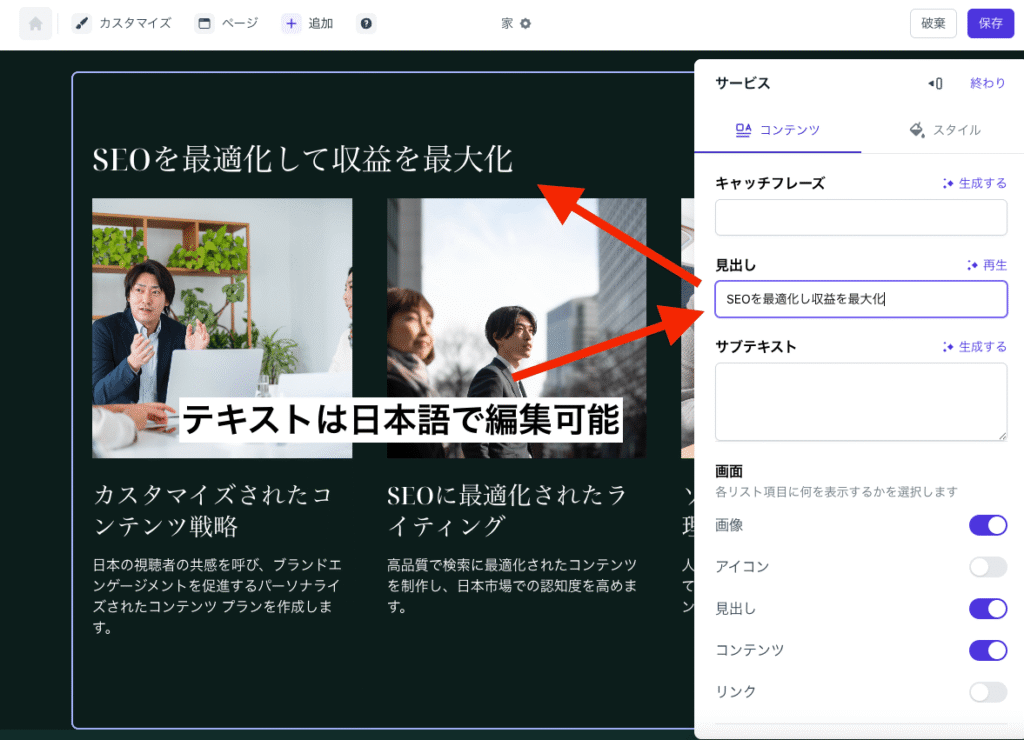
Task: Click the 家 page name label
Action: click(507, 24)
